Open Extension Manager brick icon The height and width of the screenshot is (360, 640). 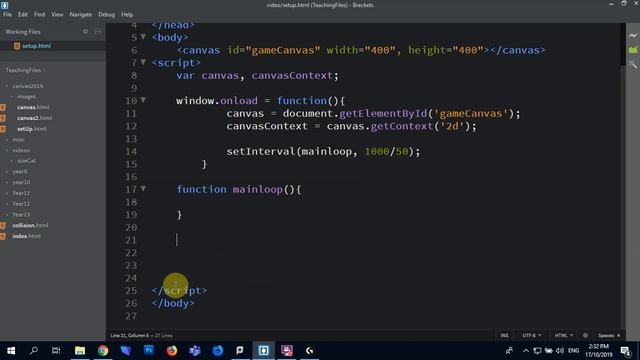tap(633, 50)
